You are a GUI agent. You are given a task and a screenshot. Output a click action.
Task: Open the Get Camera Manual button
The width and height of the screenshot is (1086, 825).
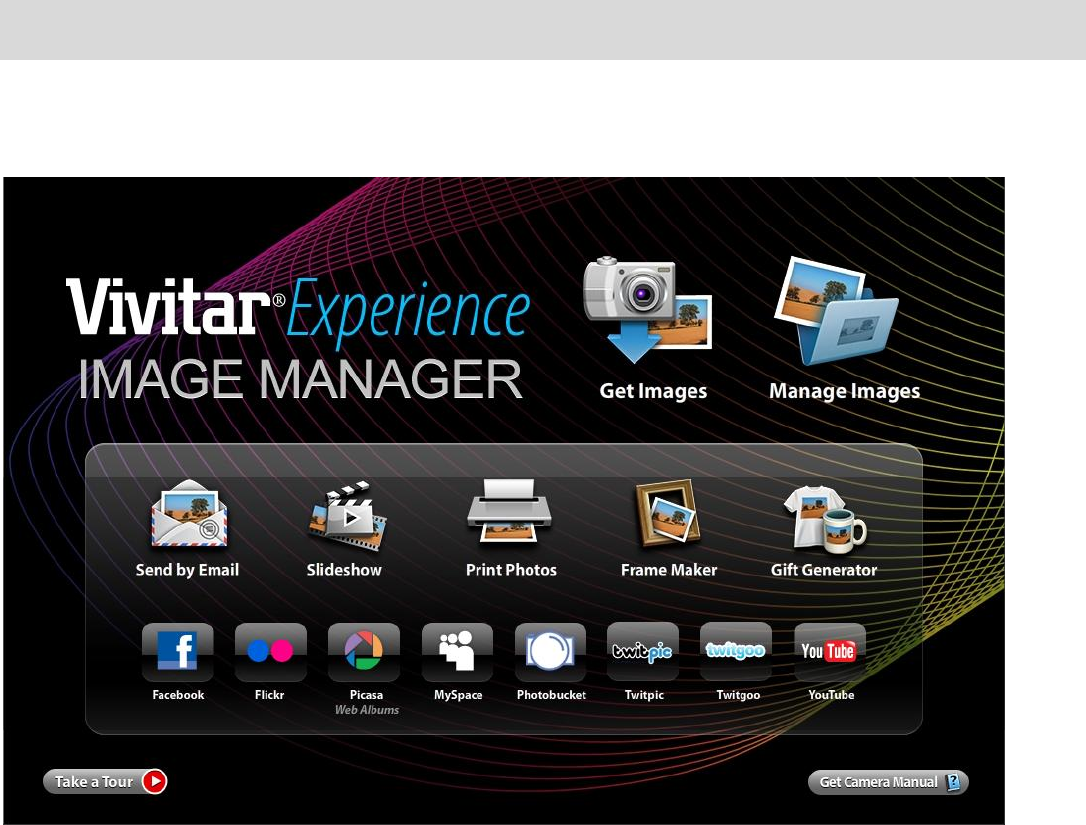(888, 782)
